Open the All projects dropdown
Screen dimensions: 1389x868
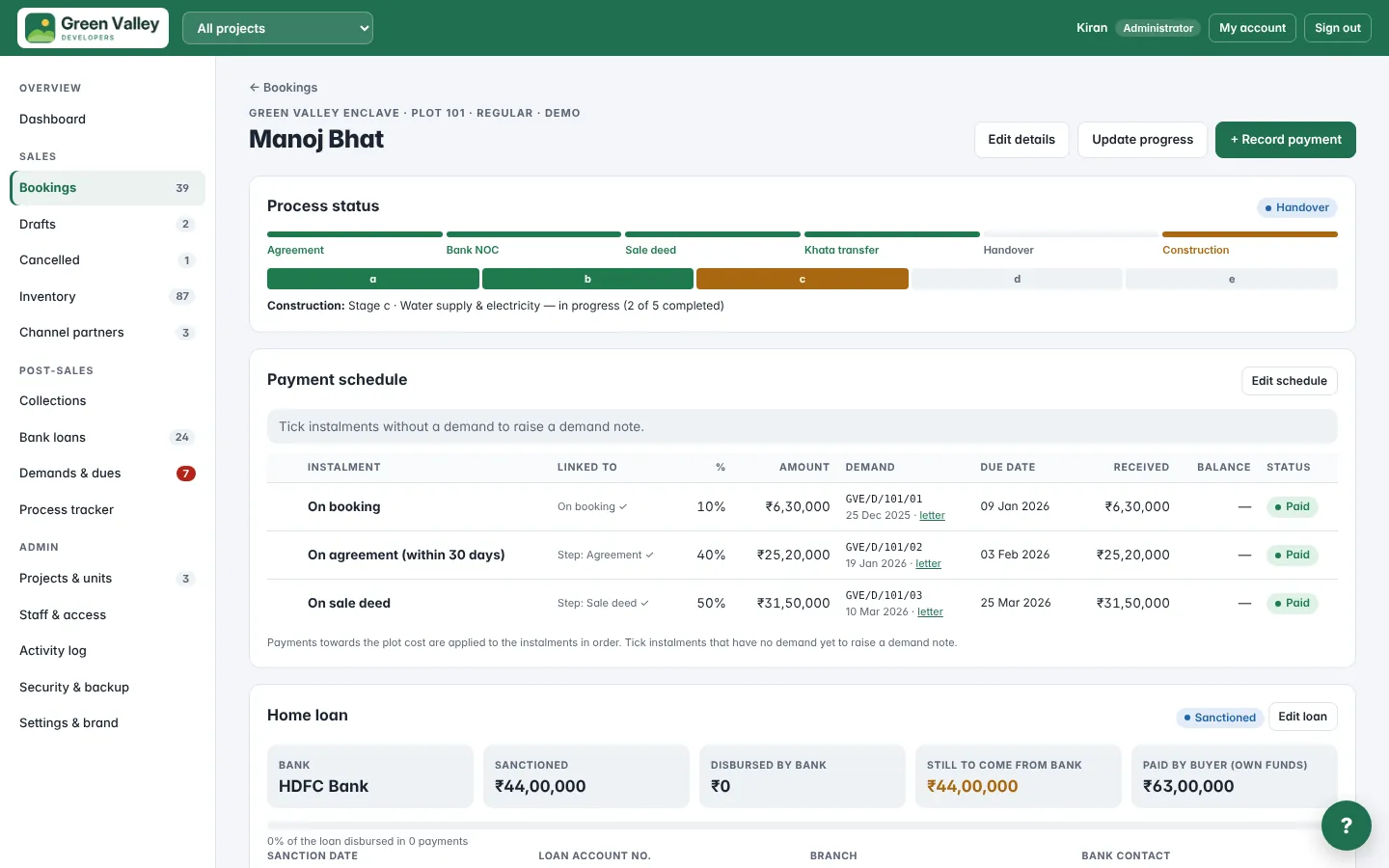click(x=278, y=28)
